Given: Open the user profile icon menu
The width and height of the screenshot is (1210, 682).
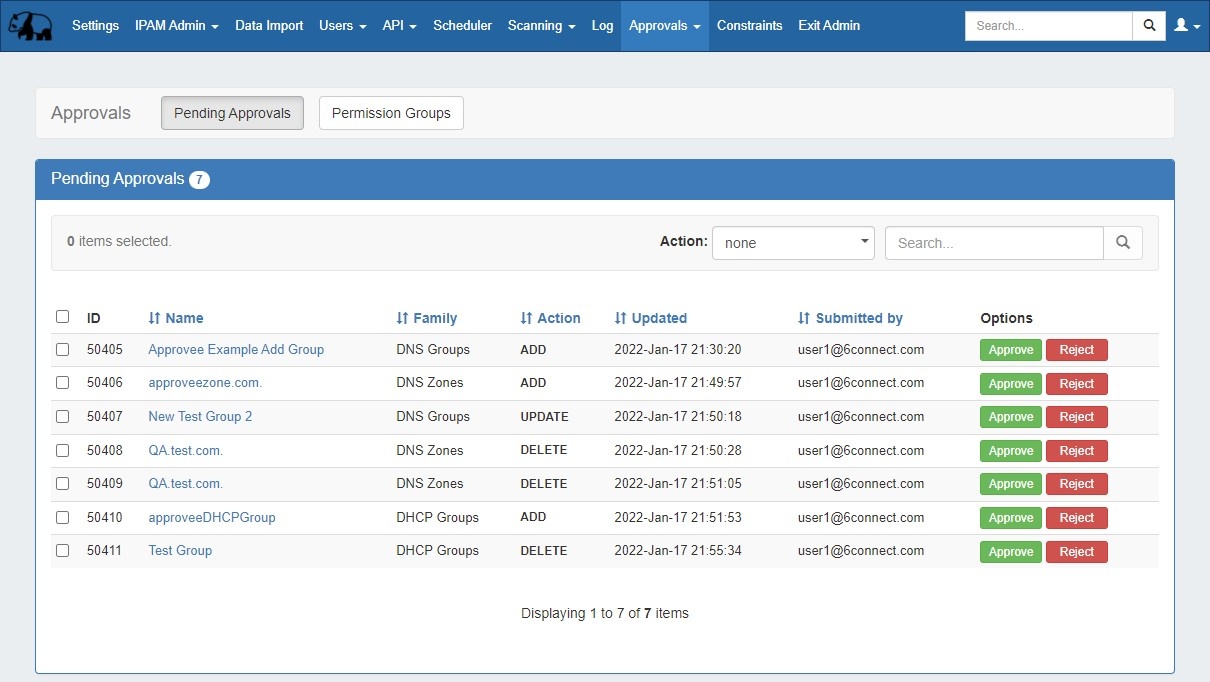Looking at the screenshot, I should pyautogui.click(x=1187, y=26).
